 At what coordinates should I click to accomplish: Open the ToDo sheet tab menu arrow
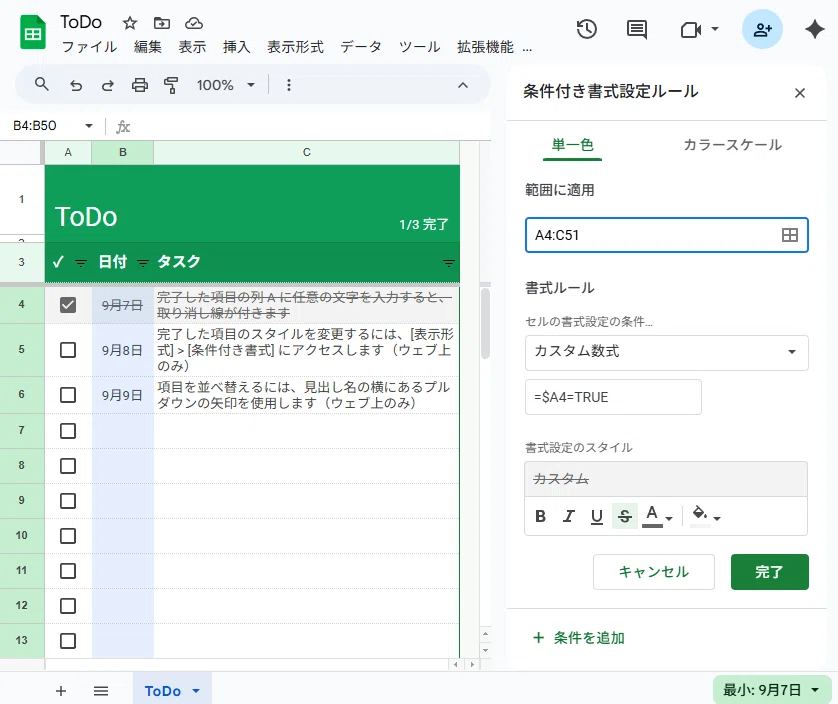pyautogui.click(x=196, y=691)
